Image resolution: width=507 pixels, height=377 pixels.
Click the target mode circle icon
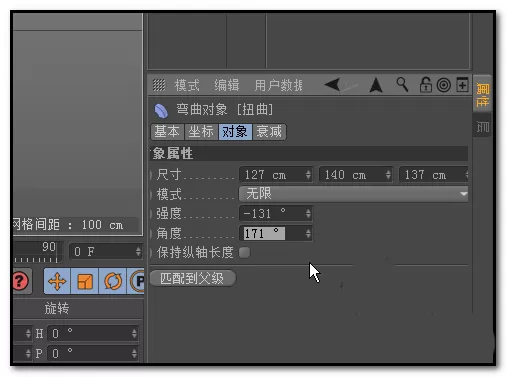443,85
